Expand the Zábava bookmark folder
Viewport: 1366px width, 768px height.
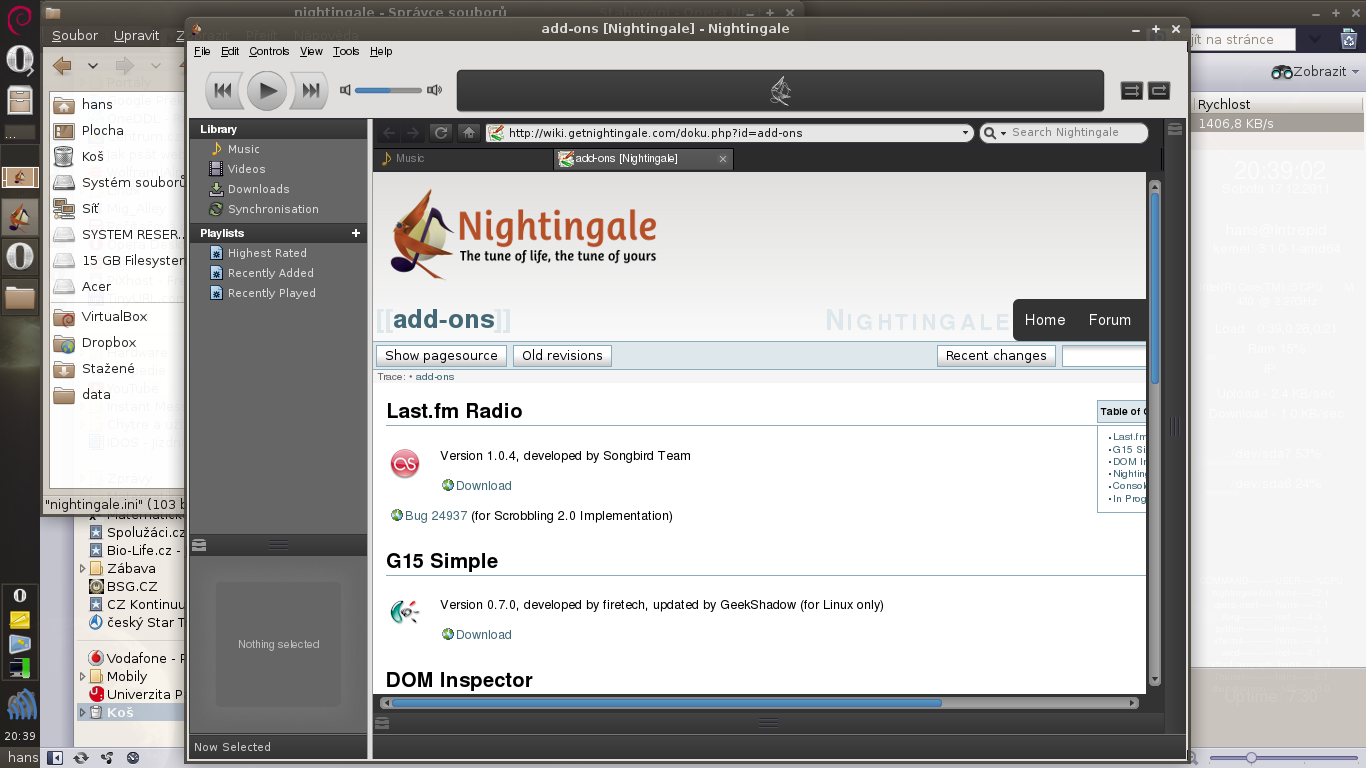point(83,568)
